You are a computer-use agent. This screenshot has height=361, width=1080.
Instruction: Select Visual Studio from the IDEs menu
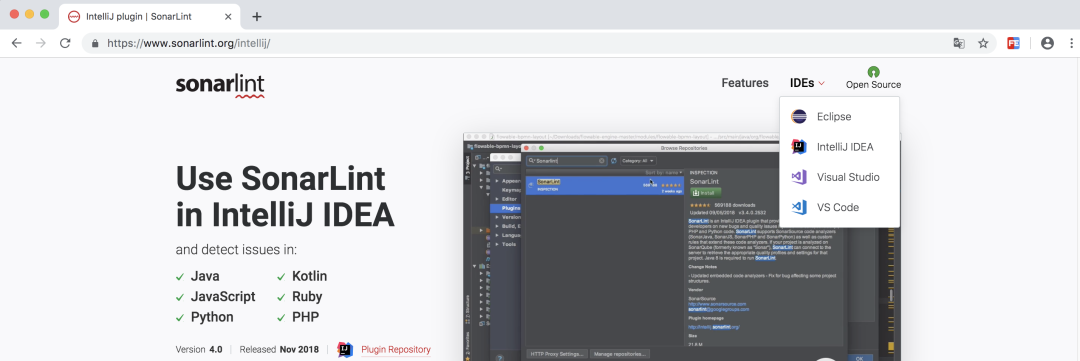[839, 177]
